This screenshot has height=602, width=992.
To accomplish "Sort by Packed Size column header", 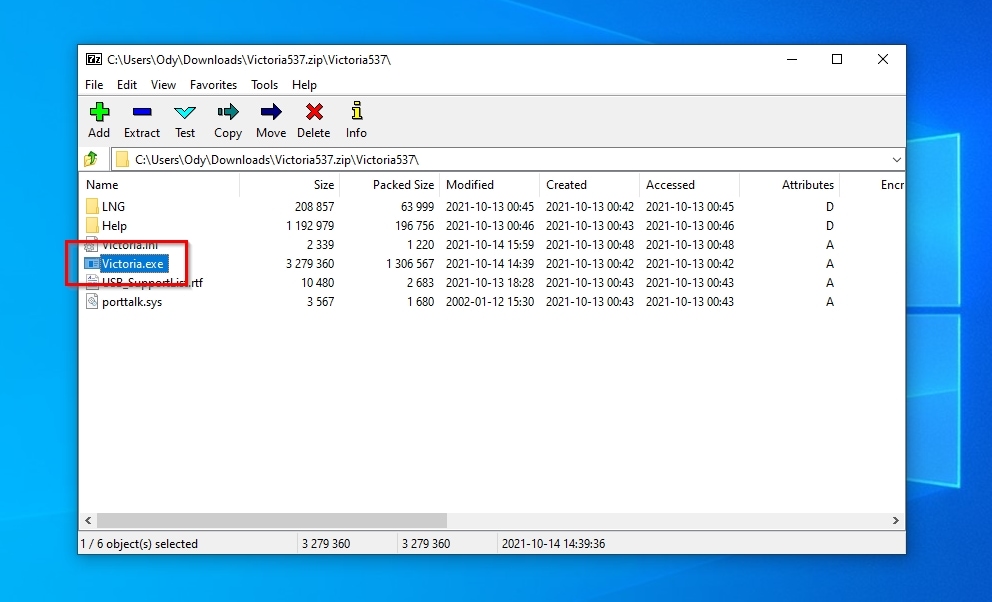I will pos(390,185).
